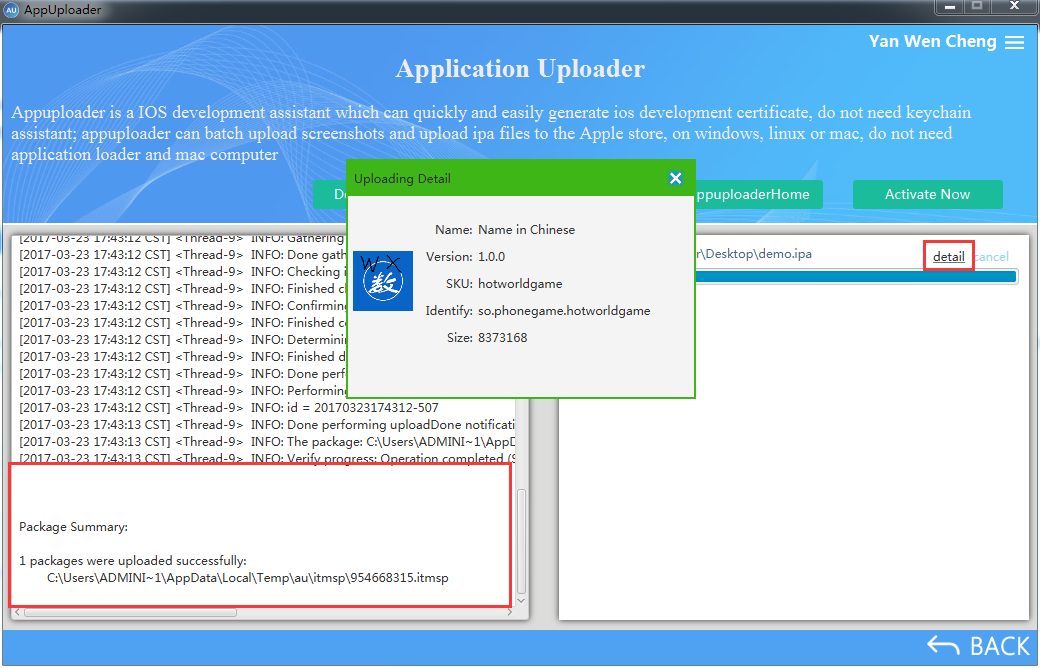
Task: Select '1 packages were uploaded successfully:' text
Action: click(x=133, y=561)
